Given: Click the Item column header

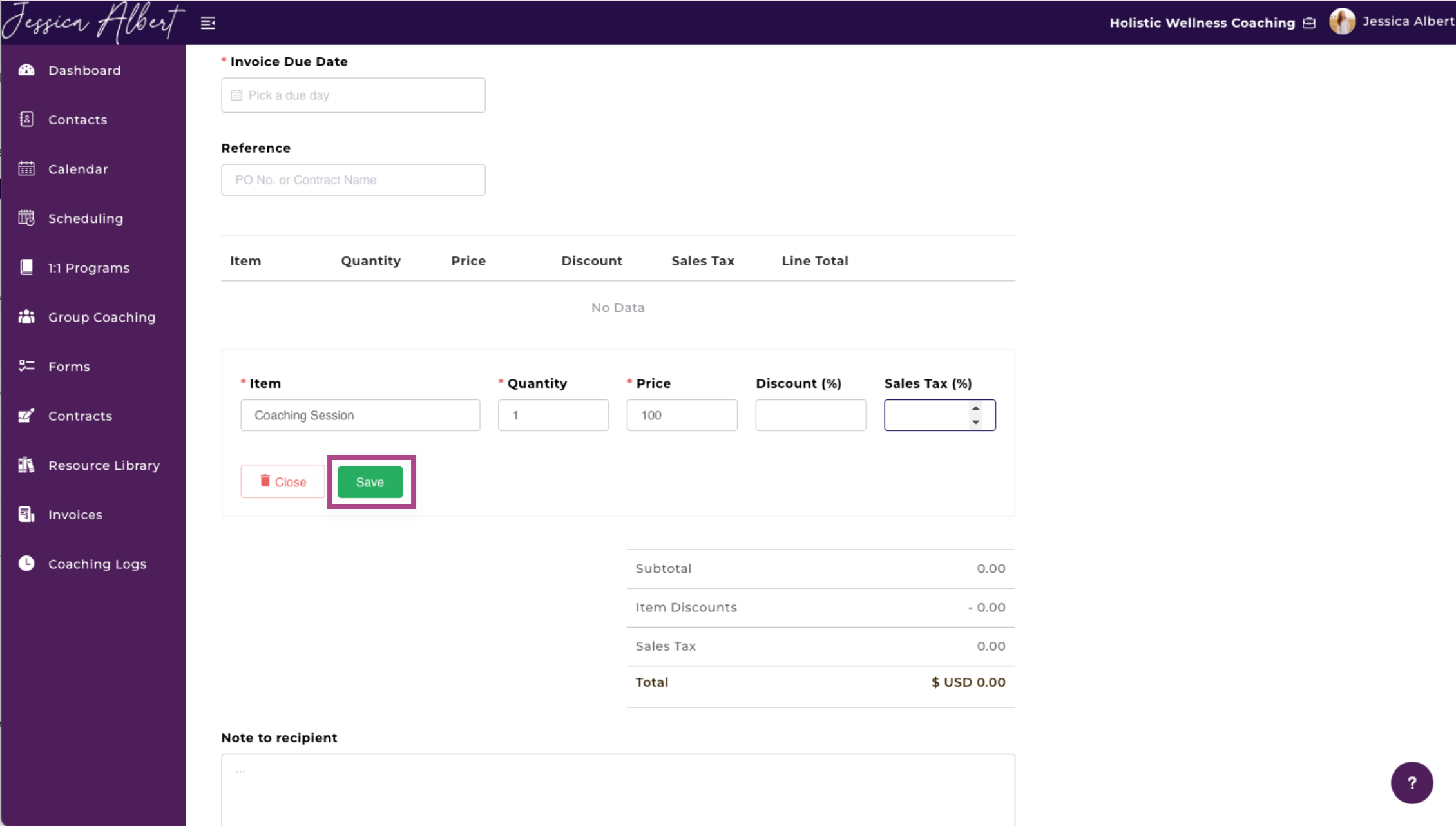Looking at the screenshot, I should tap(245, 261).
